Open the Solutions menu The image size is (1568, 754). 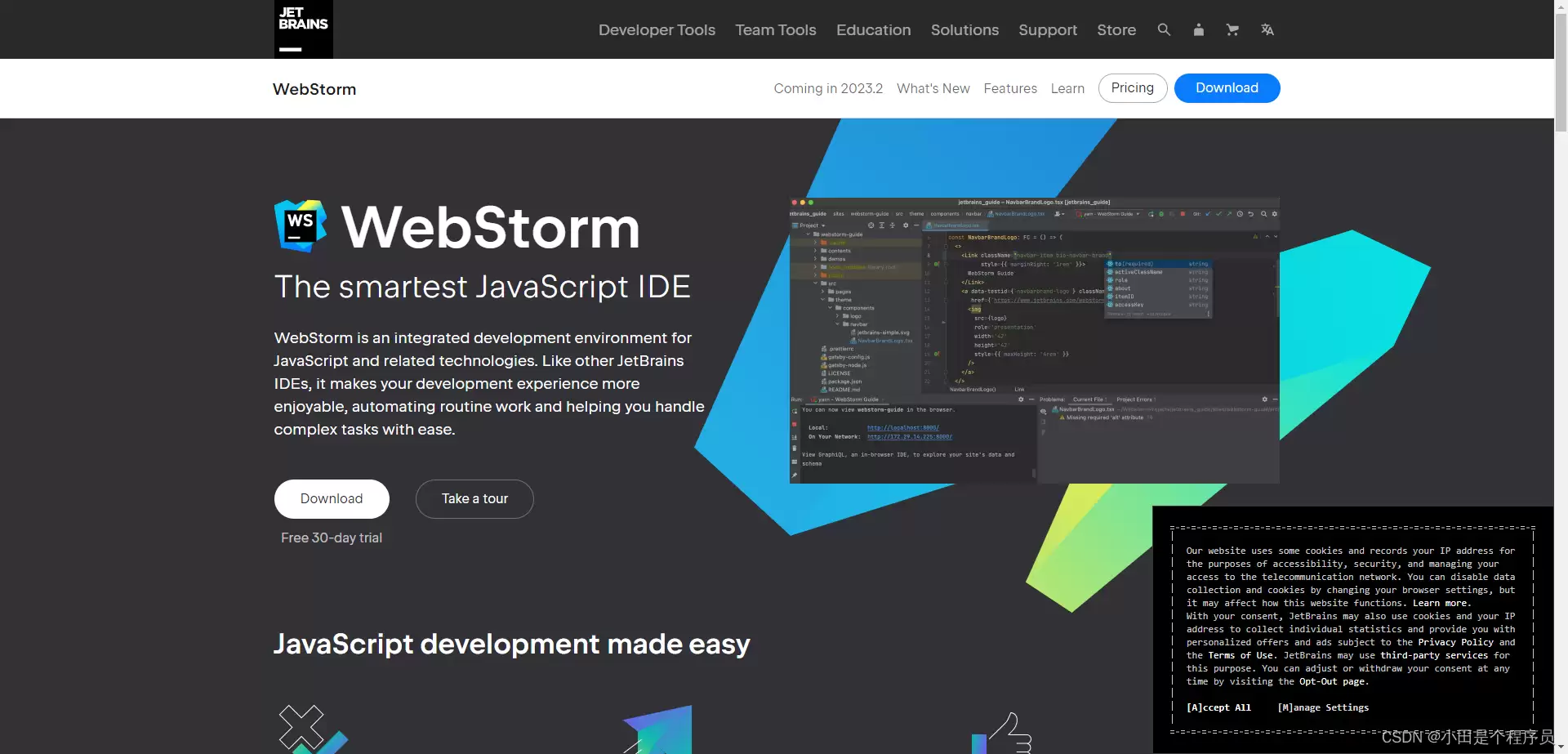[964, 29]
